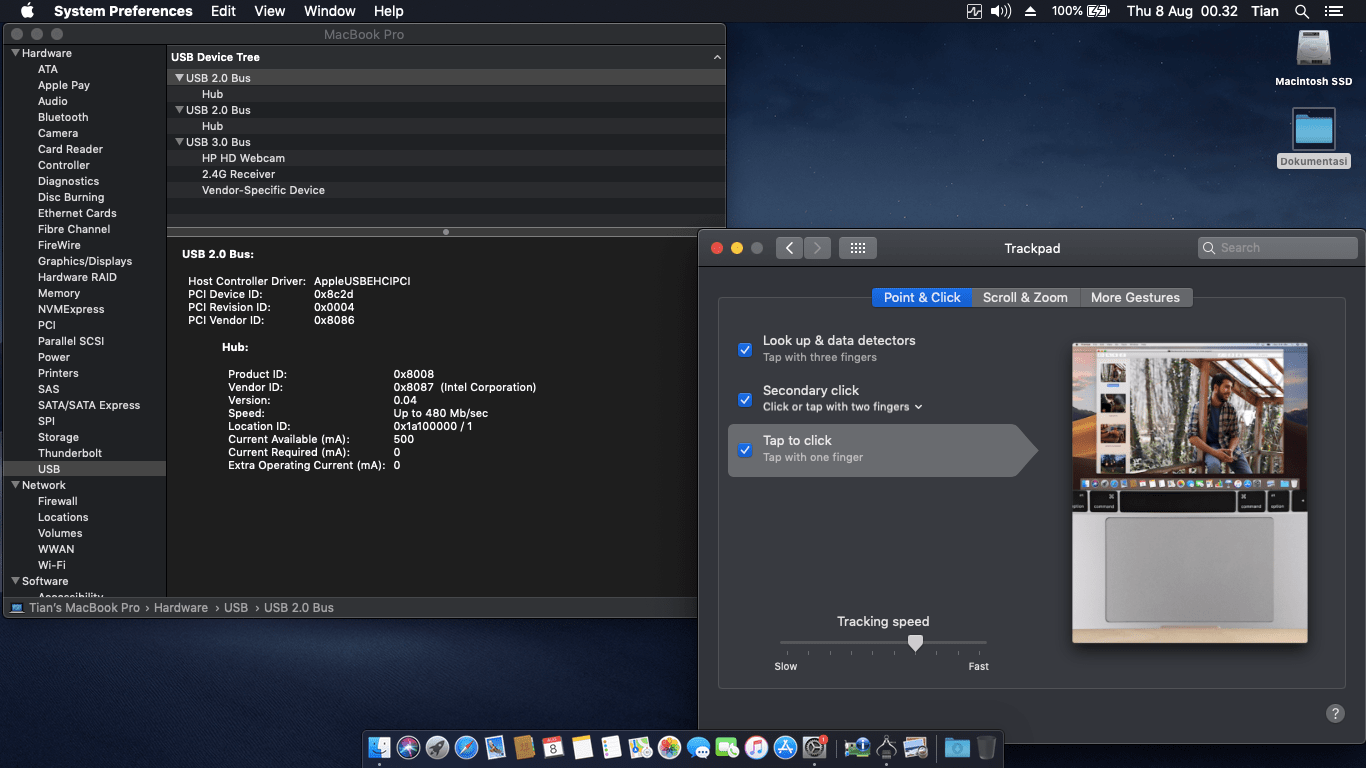Show all preferences grid button
This screenshot has width=1366, height=768.
pyautogui.click(x=858, y=248)
